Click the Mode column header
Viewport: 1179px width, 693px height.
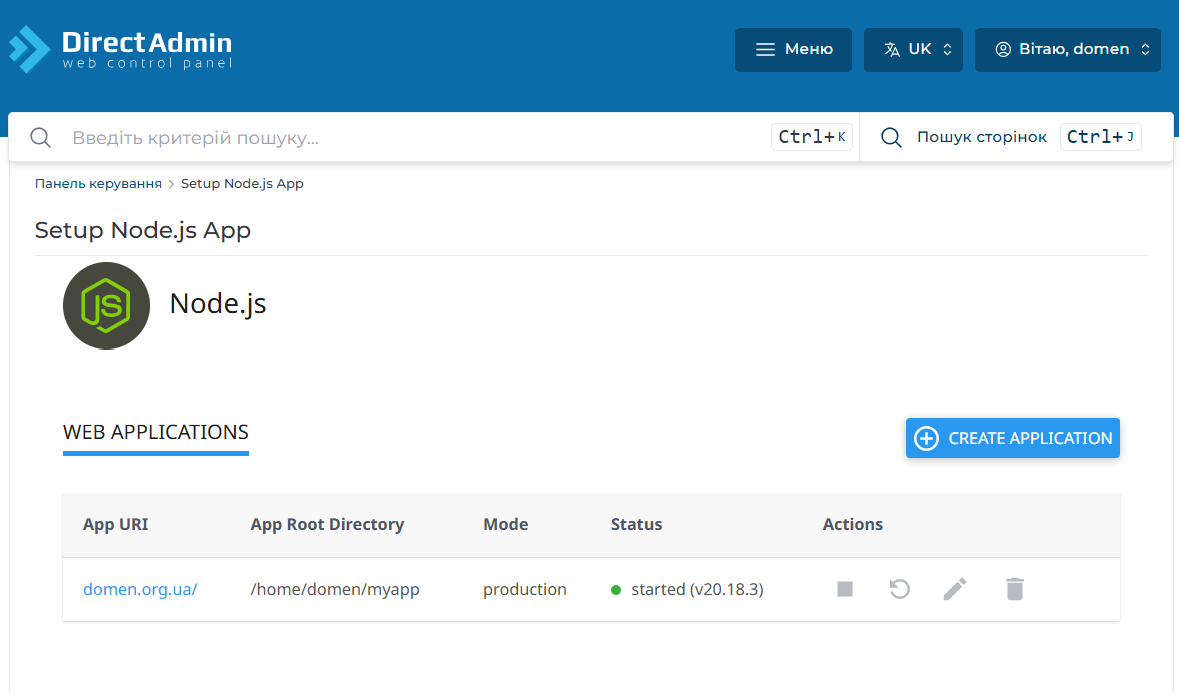pos(505,525)
